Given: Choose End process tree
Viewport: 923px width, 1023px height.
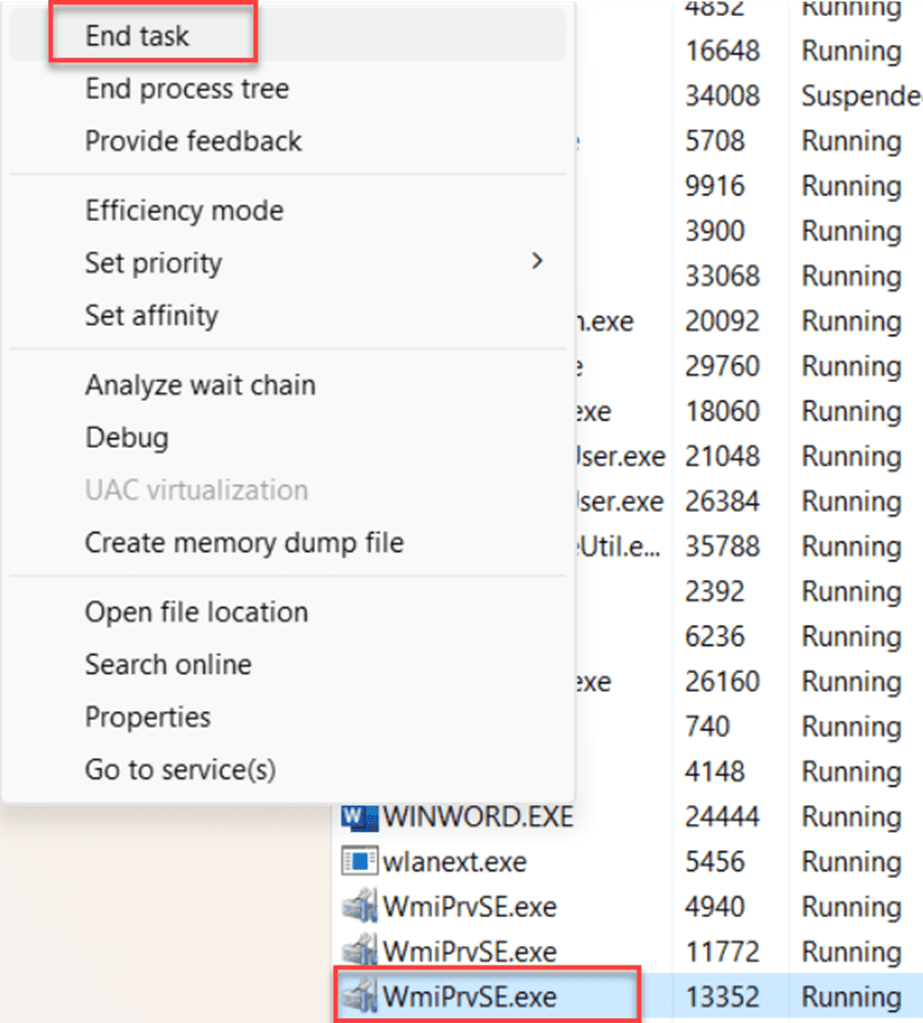Looking at the screenshot, I should point(187,88).
